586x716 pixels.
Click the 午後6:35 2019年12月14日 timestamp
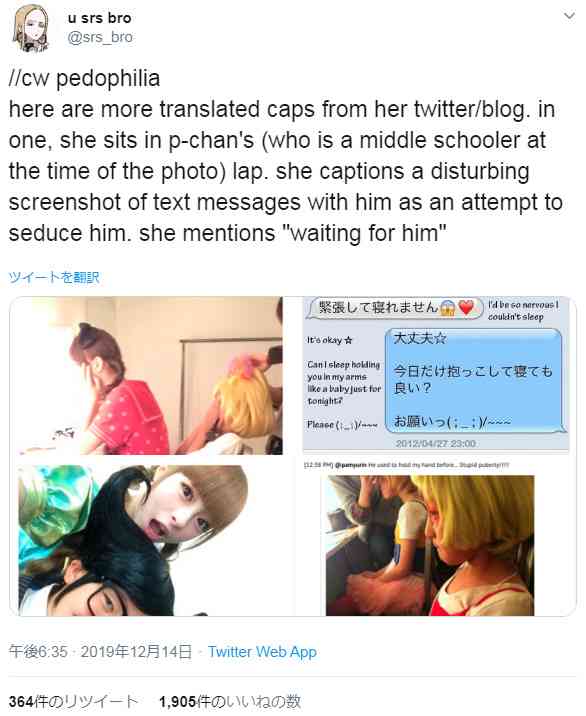point(100,652)
